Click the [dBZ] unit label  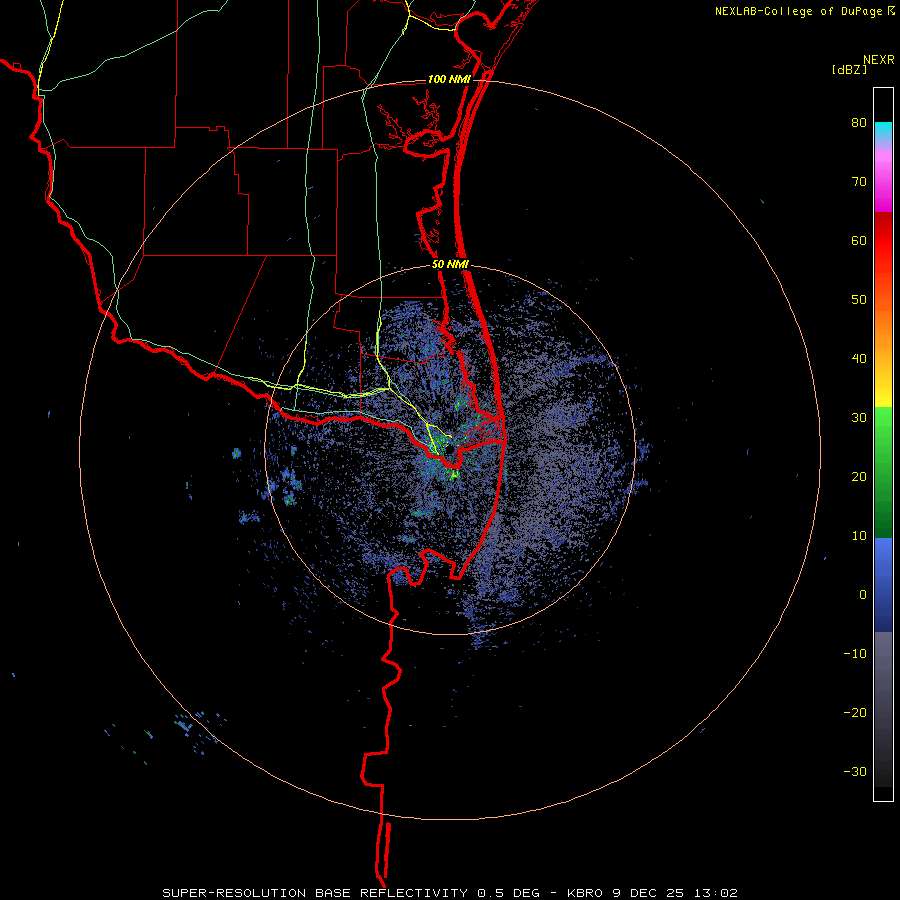(x=849, y=69)
